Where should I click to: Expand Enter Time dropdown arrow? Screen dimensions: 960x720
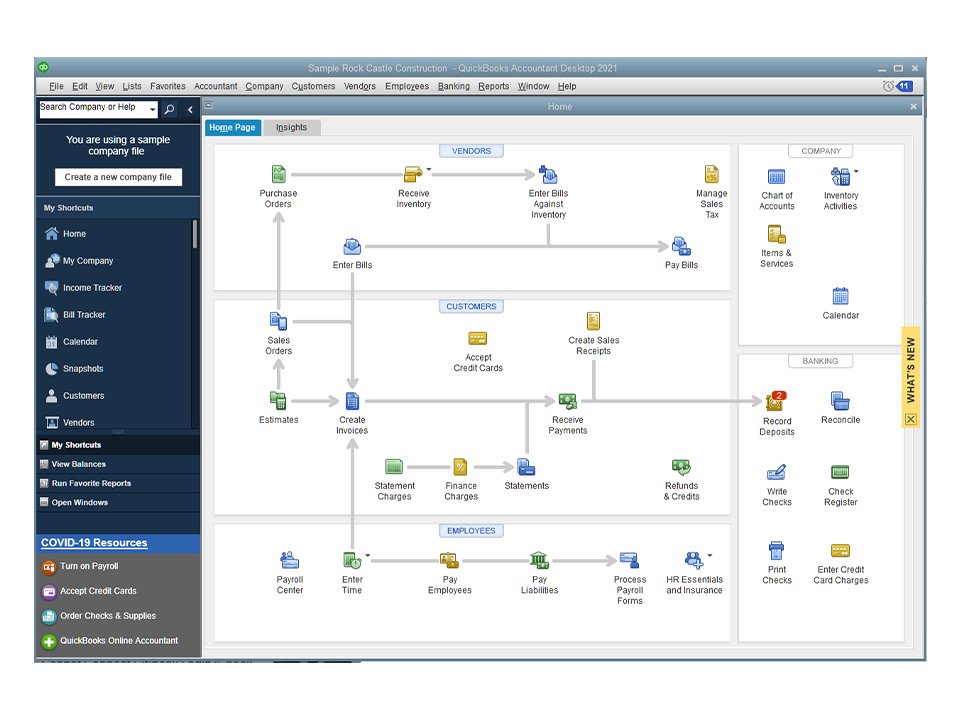[x=368, y=555]
